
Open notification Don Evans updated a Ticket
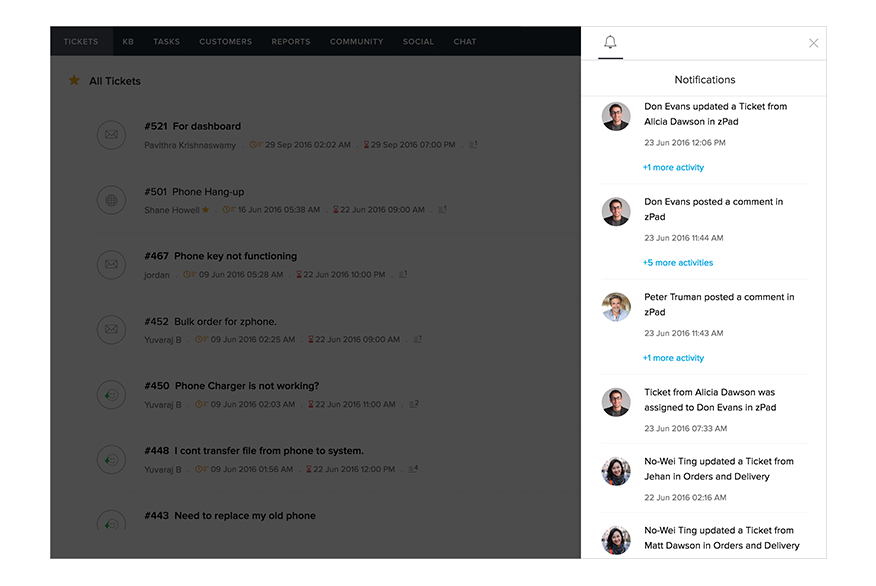[x=716, y=114]
